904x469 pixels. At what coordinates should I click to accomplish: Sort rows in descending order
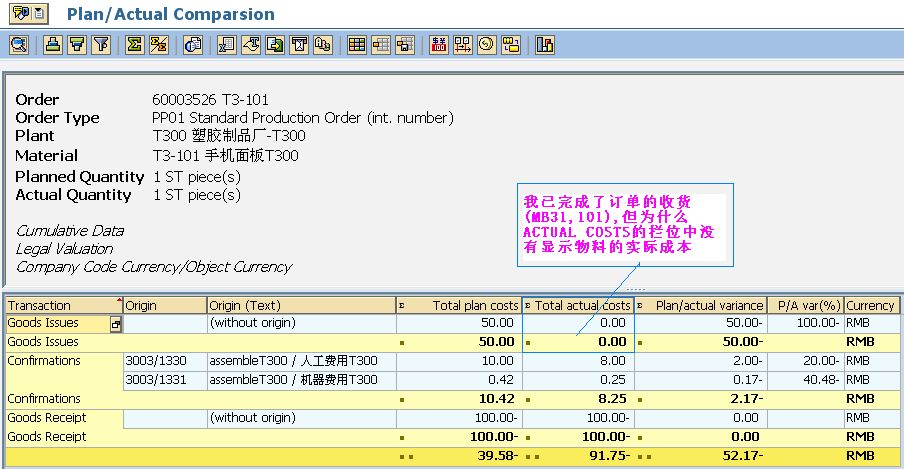coord(76,44)
